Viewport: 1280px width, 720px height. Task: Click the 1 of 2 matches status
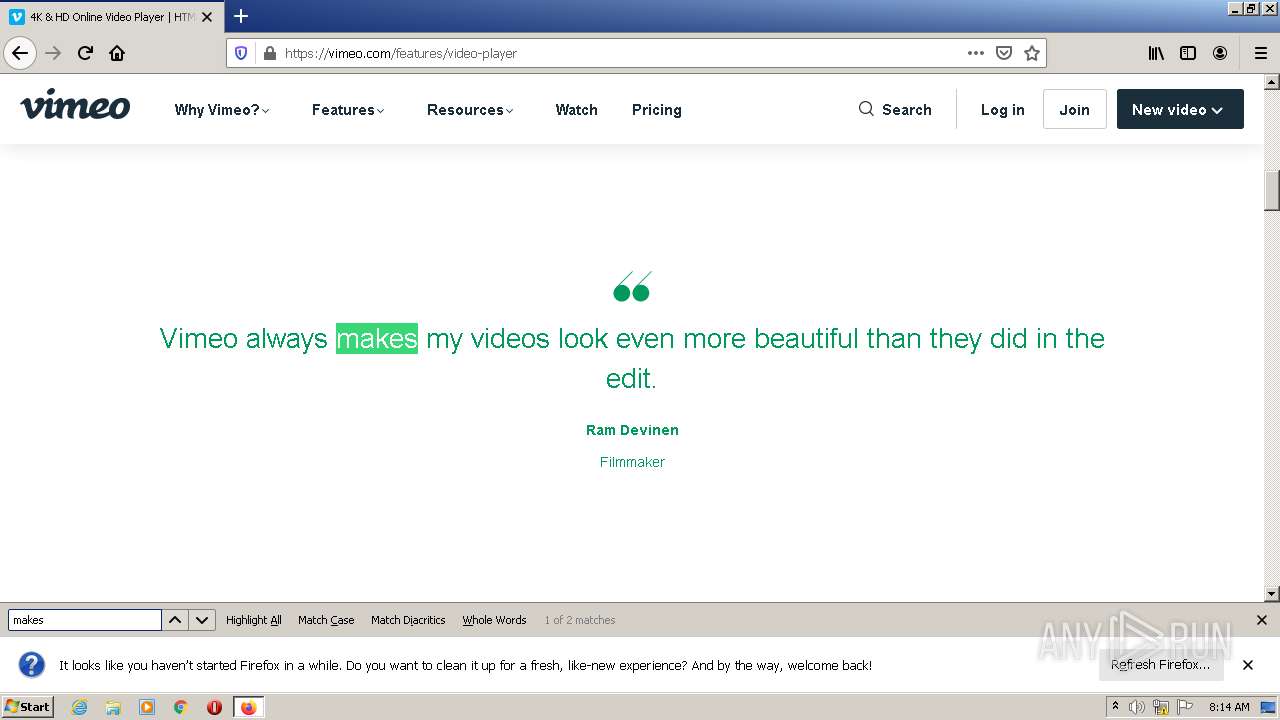(x=580, y=620)
